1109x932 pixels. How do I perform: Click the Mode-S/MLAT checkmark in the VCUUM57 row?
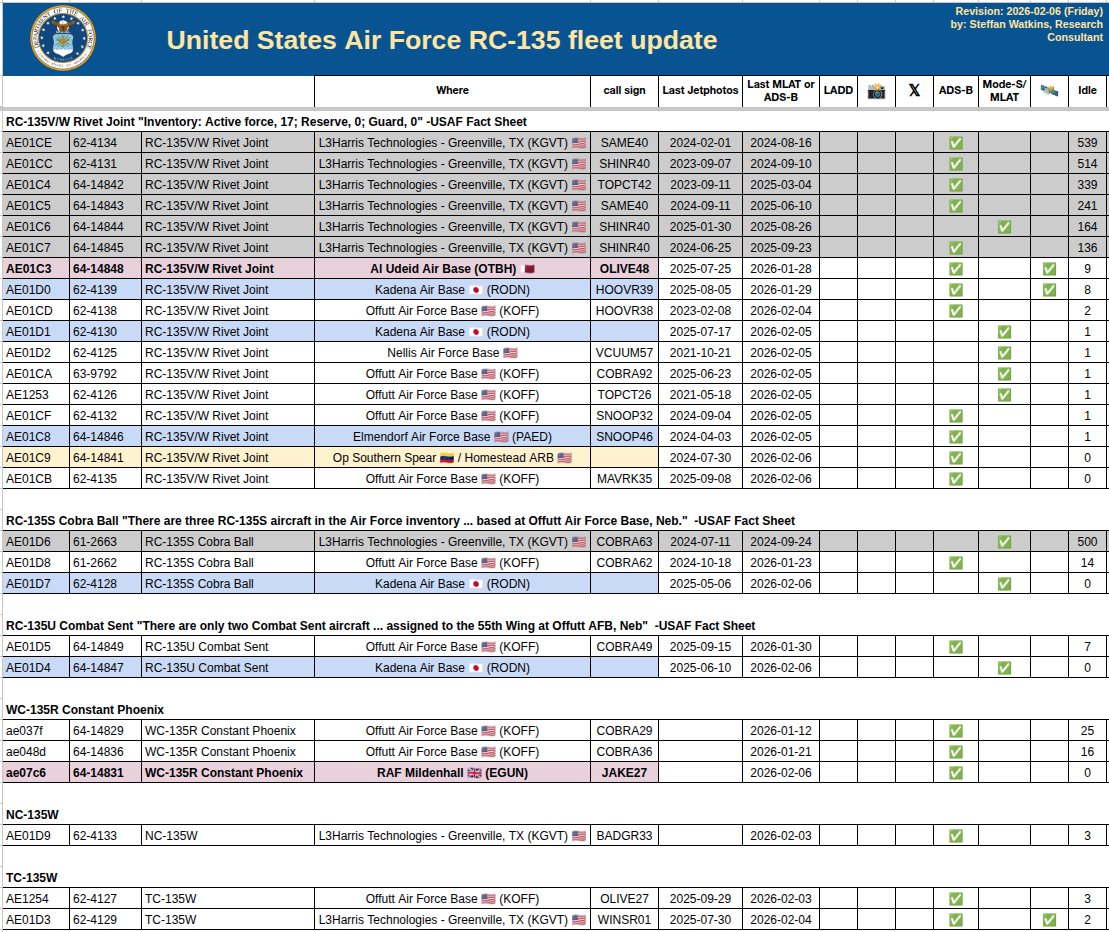coord(1004,353)
